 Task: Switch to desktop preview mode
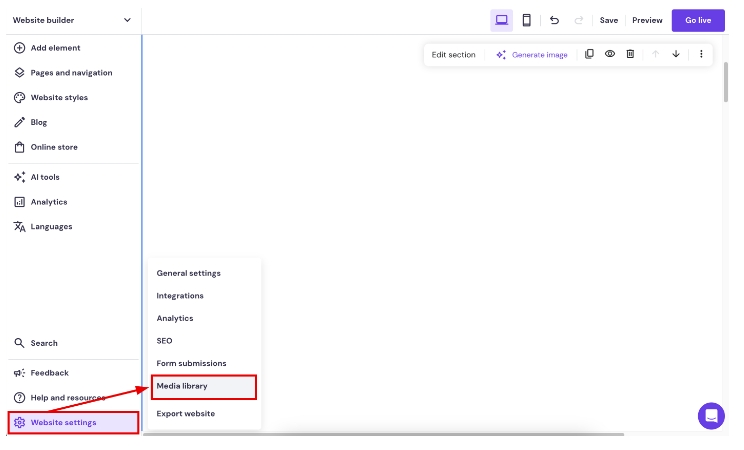(x=501, y=20)
